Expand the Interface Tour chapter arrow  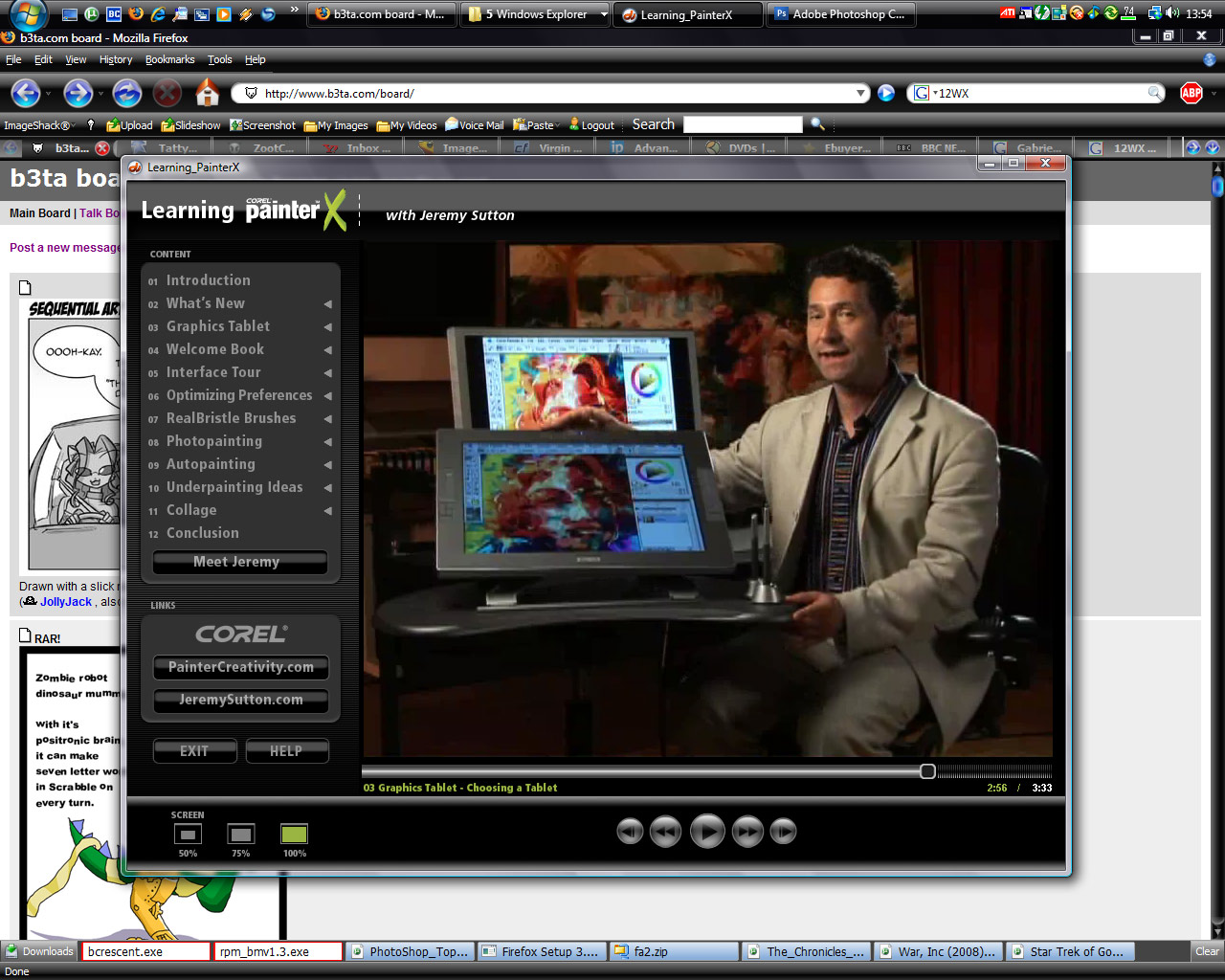pos(328,373)
